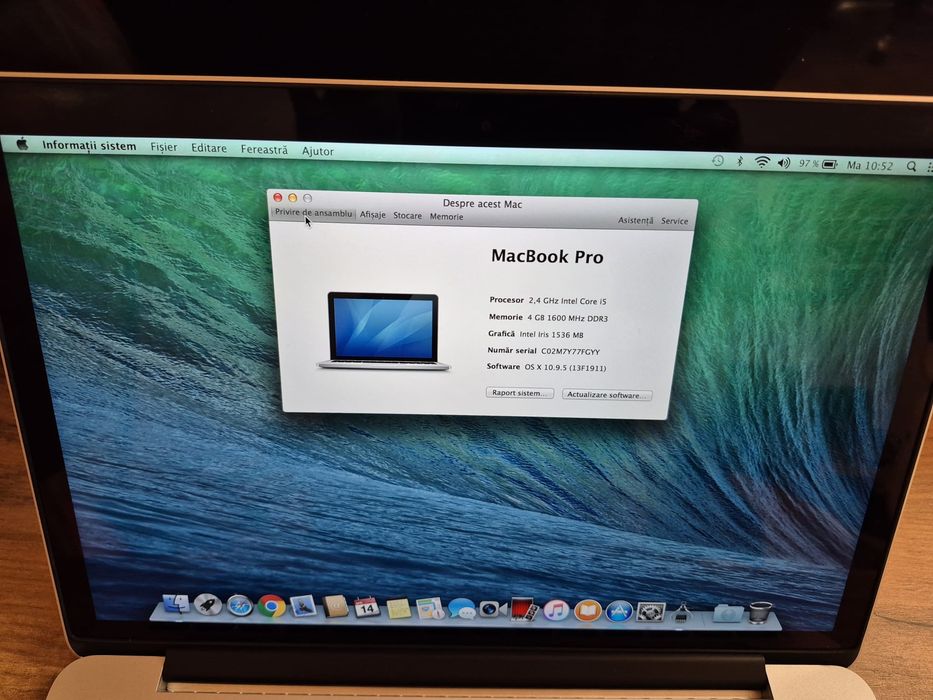Open Fereastră menu
Screen dimensions: 933x700
pyautogui.click(x=264, y=149)
